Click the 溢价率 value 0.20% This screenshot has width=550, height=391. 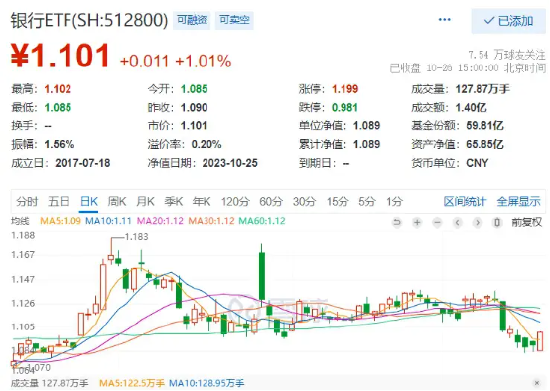pos(206,144)
